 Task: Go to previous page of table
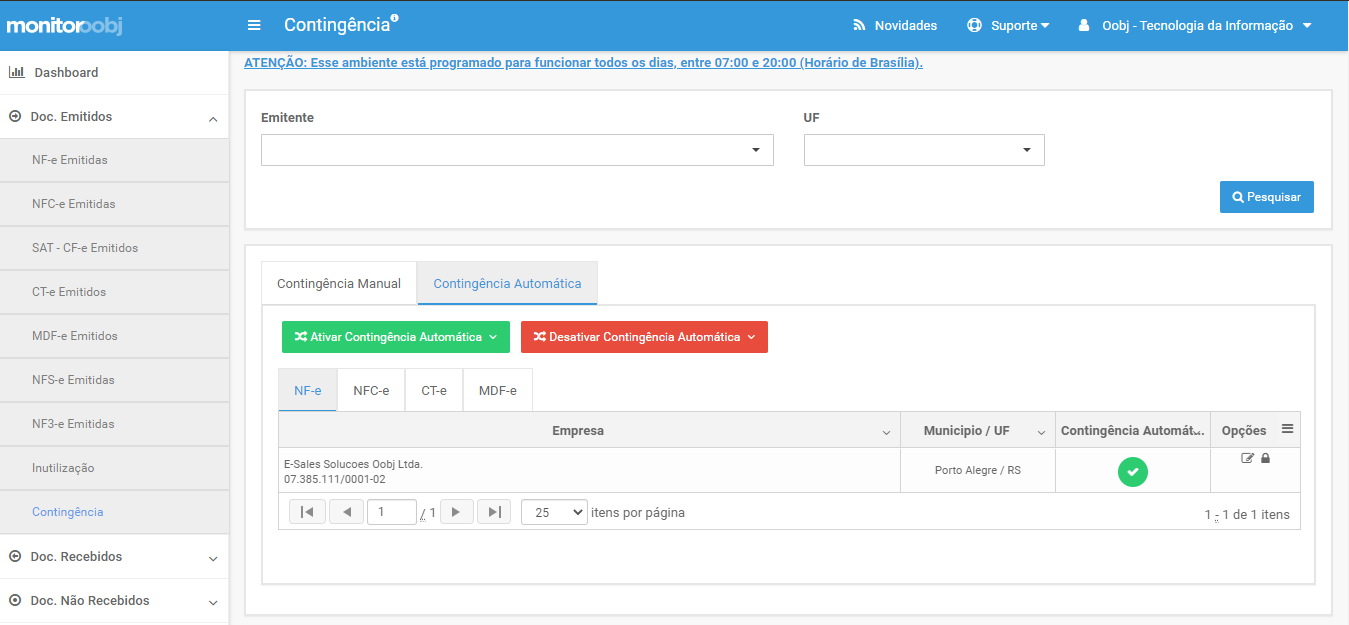point(347,512)
